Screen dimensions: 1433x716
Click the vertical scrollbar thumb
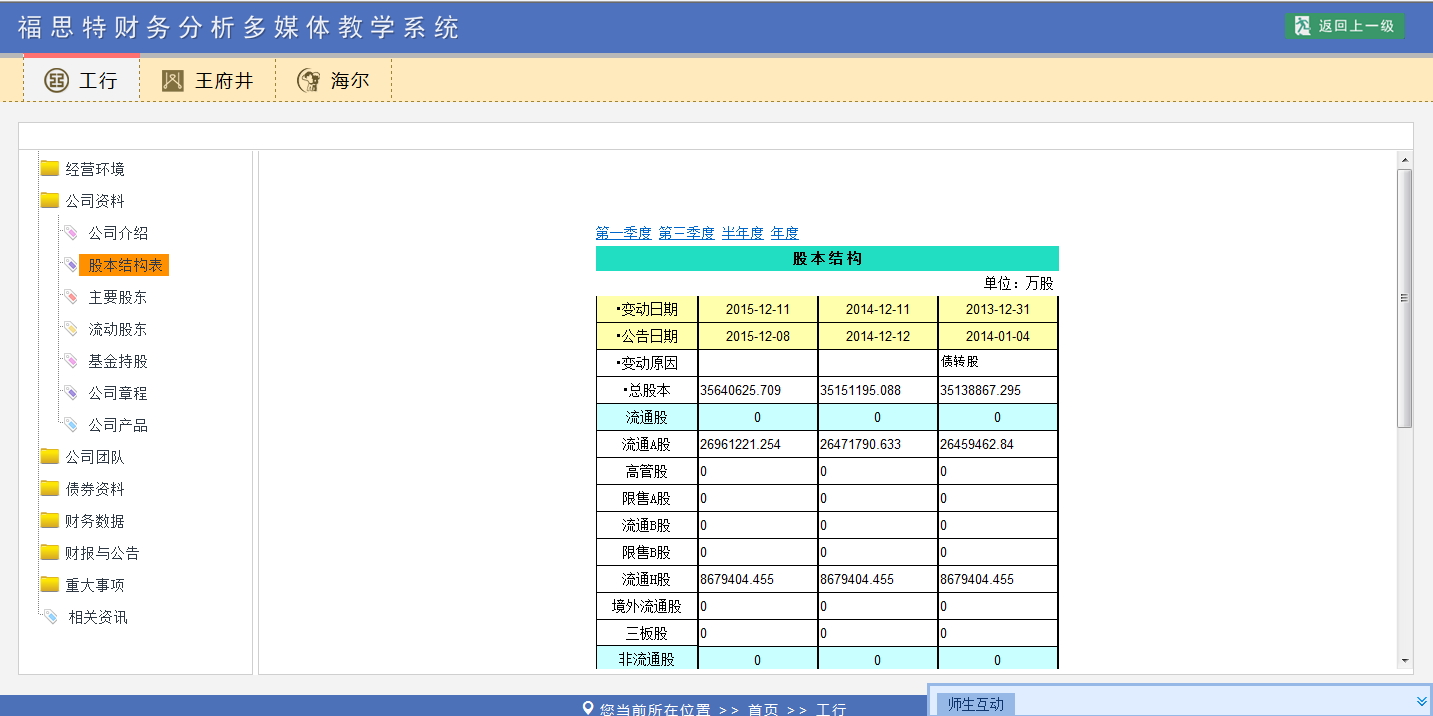(1404, 298)
